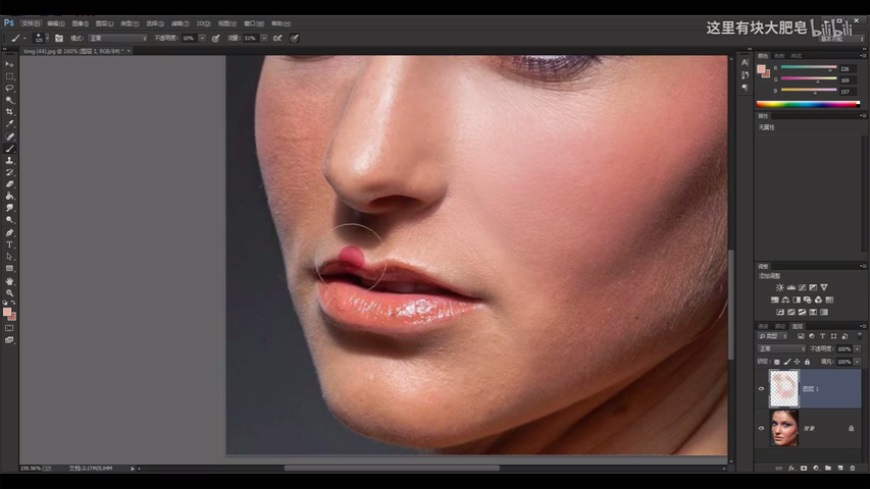This screenshot has width=870, height=489.
Task: Toggle the background layer visibility eye
Action: (x=762, y=428)
